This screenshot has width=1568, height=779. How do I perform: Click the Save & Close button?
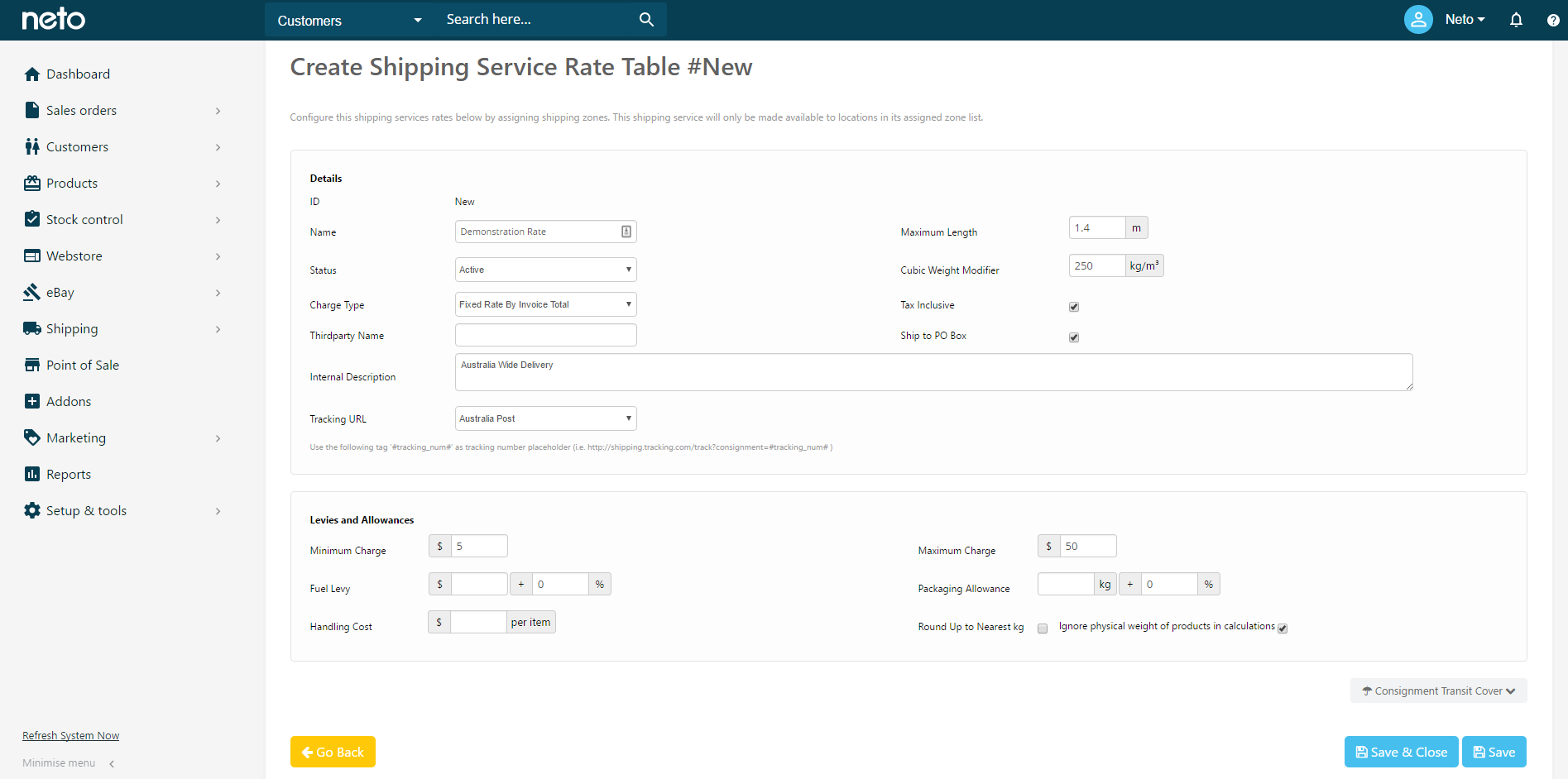[x=1401, y=752]
